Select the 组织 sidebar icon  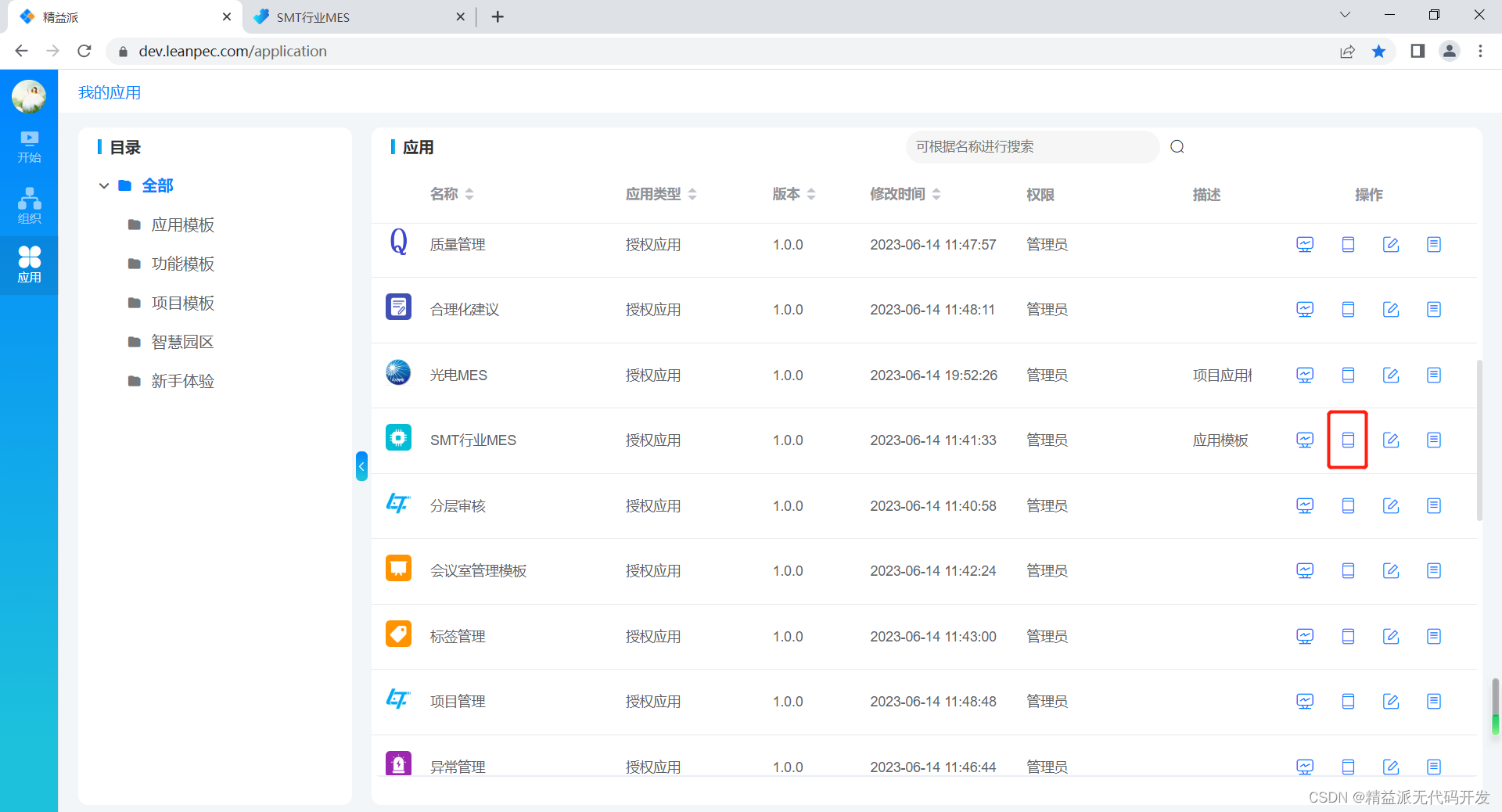29,205
